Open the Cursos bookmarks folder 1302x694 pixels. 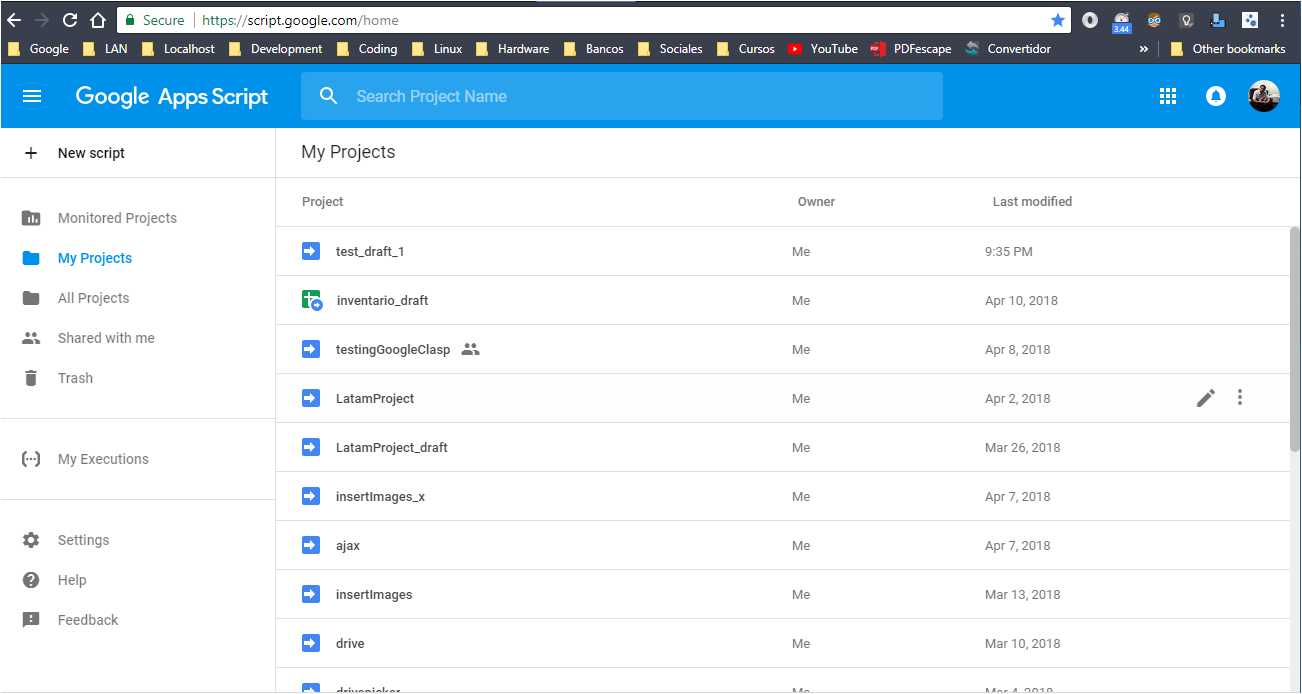pos(746,48)
